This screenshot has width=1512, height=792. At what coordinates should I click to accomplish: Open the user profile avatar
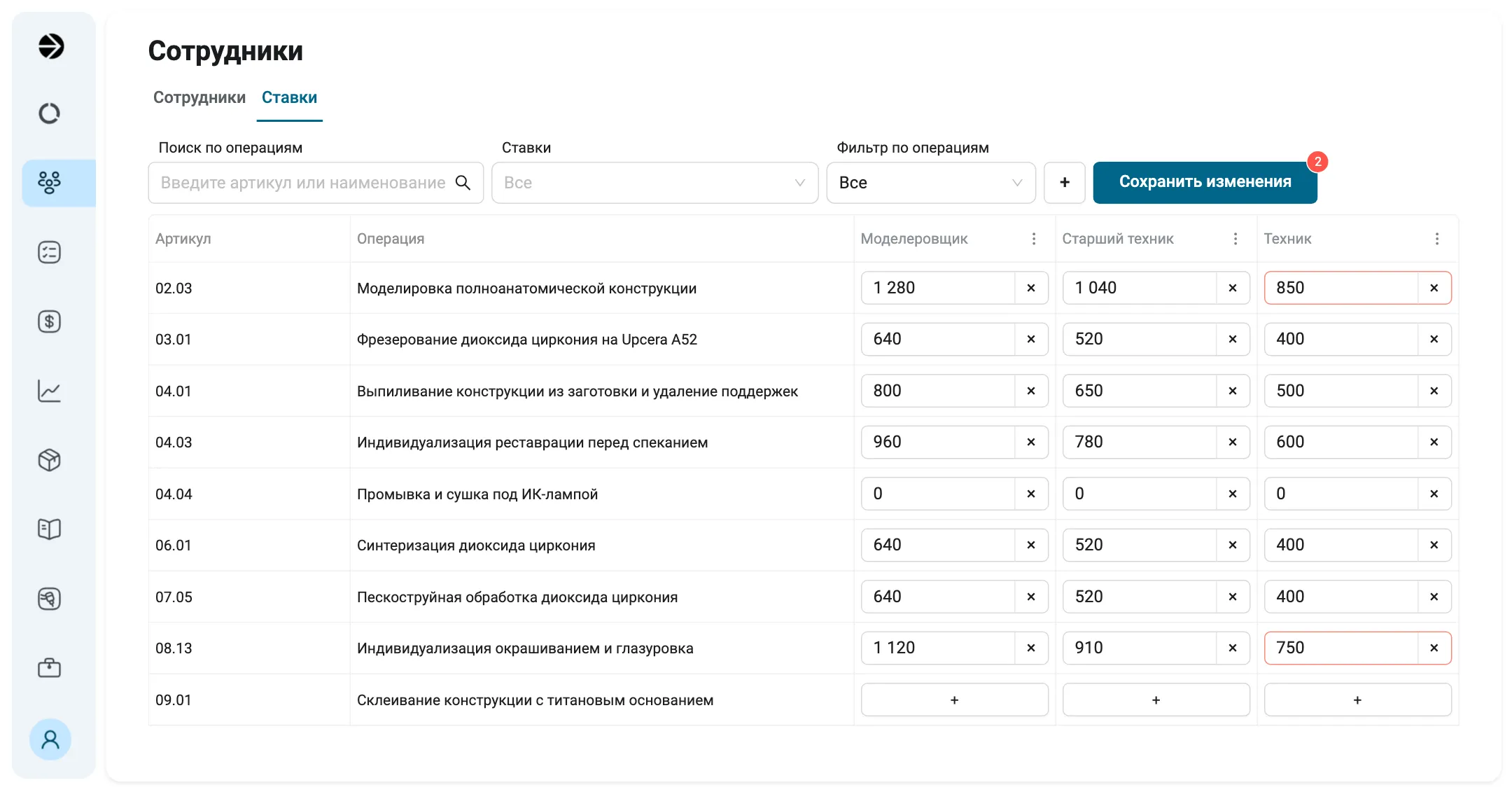click(50, 739)
